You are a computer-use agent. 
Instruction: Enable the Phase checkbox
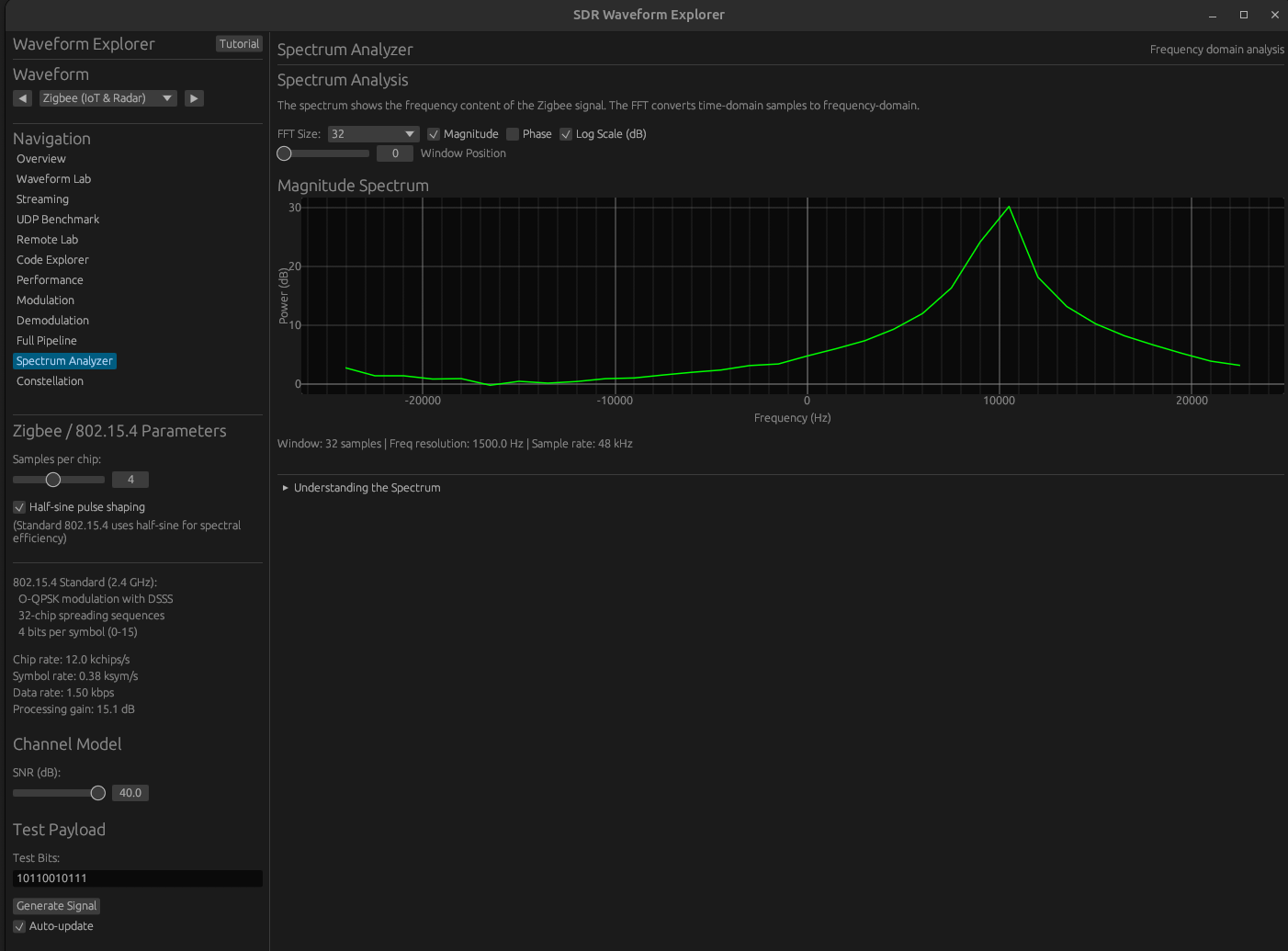point(512,133)
